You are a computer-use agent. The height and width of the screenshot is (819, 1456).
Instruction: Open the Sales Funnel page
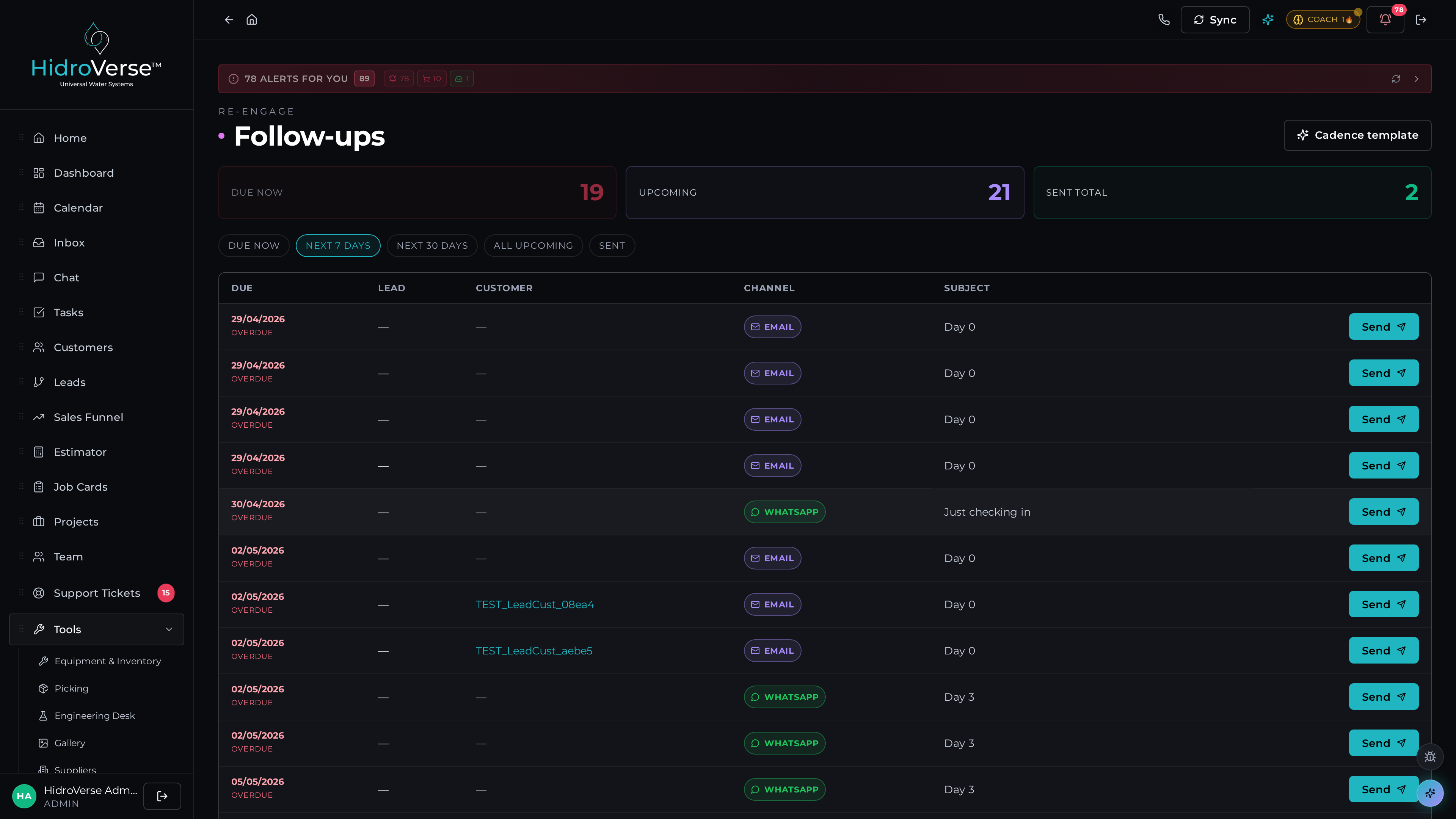97,417
